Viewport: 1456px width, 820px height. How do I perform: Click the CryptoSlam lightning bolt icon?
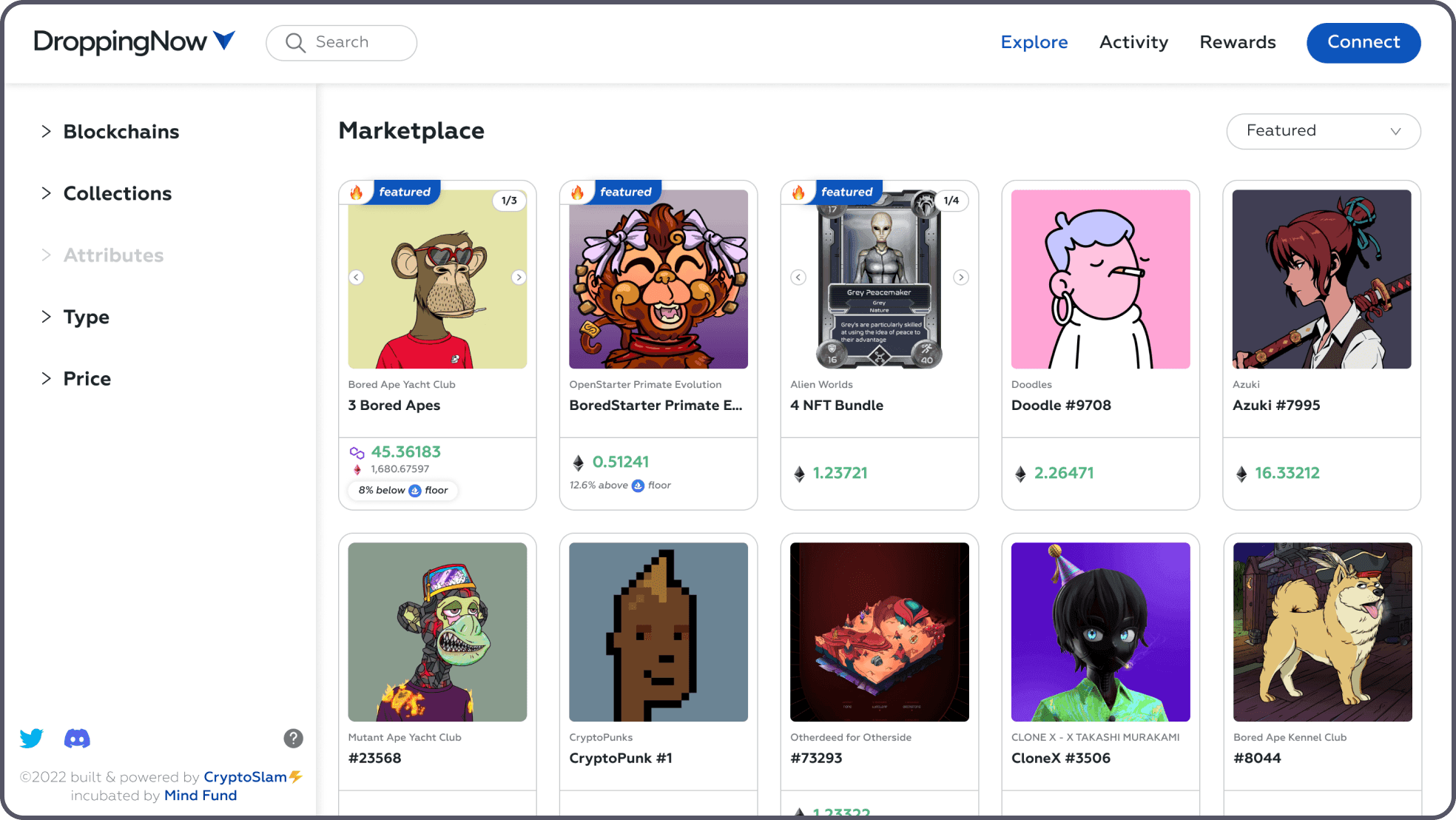pos(296,776)
